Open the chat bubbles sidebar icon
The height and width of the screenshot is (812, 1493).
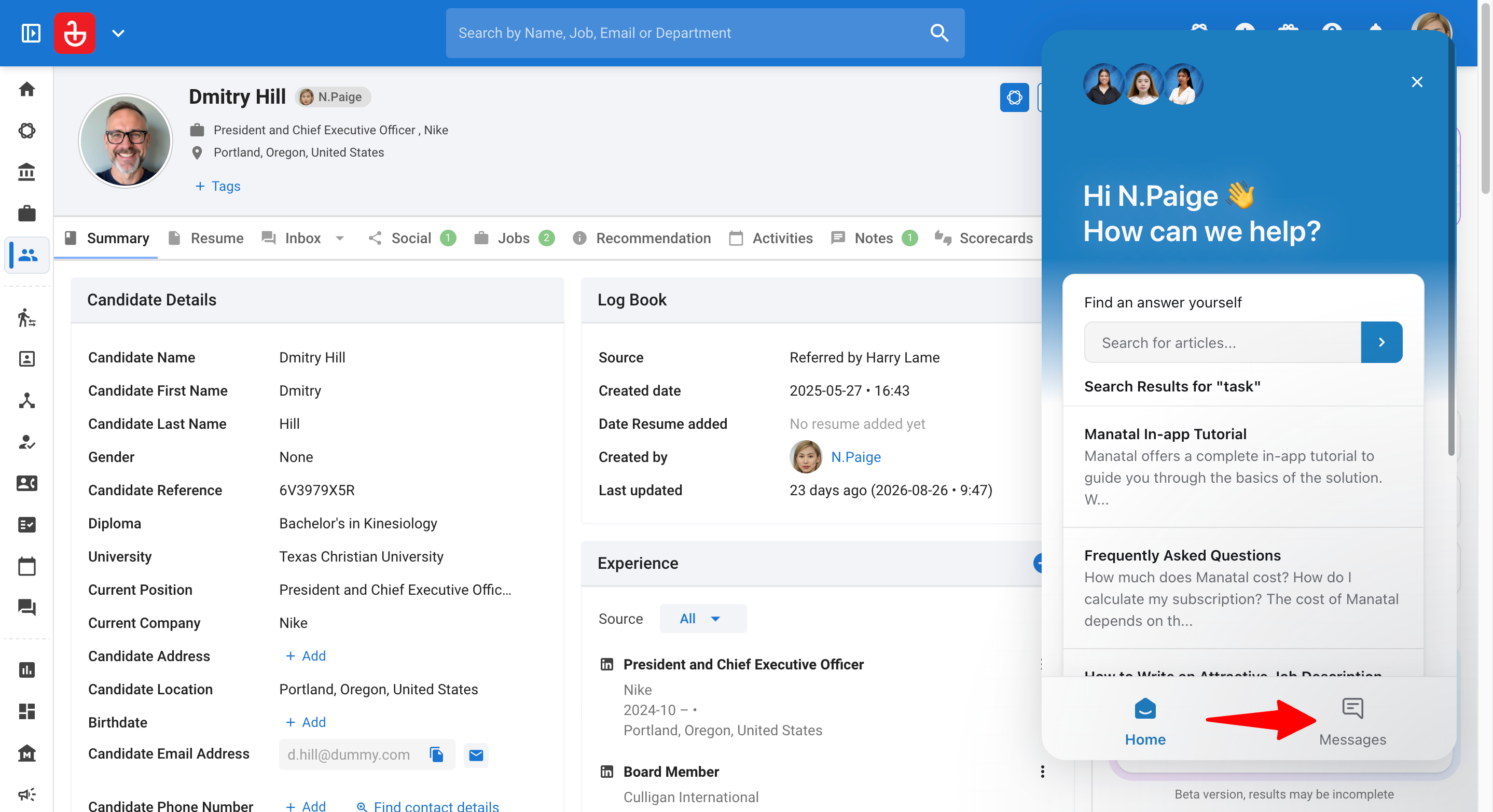(26, 608)
